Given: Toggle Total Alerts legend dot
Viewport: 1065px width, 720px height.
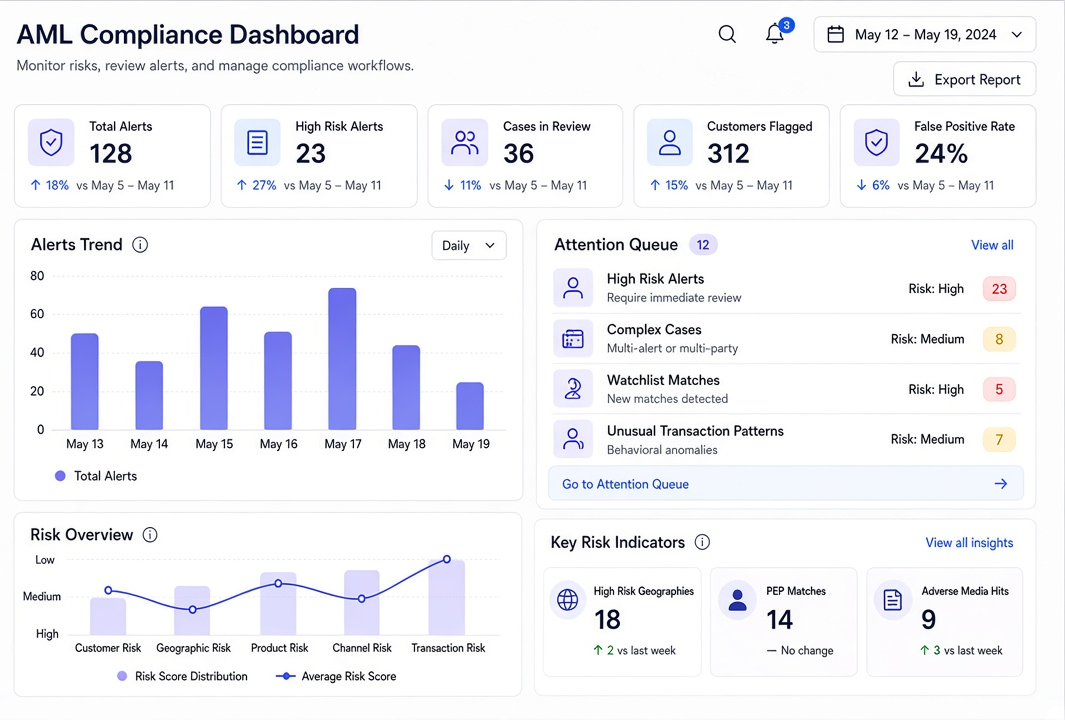Looking at the screenshot, I should pos(60,476).
